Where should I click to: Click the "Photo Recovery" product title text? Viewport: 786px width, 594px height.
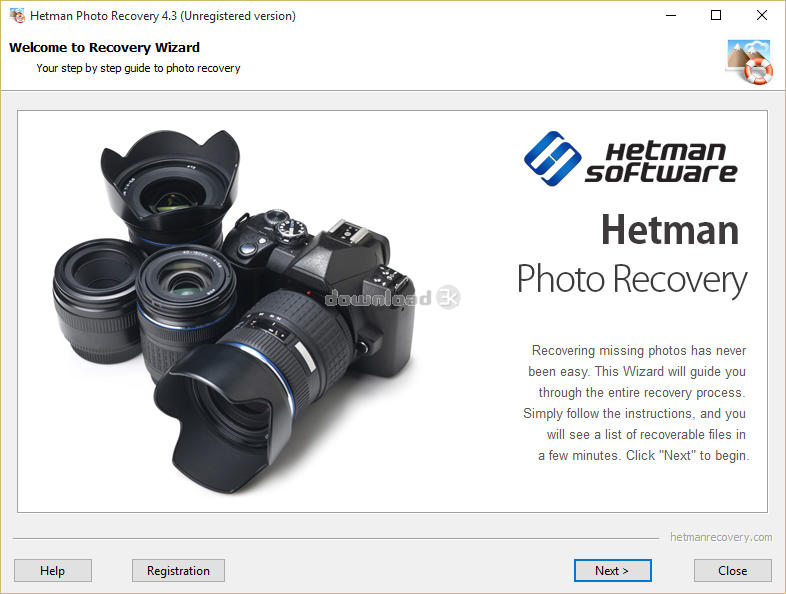click(x=631, y=279)
